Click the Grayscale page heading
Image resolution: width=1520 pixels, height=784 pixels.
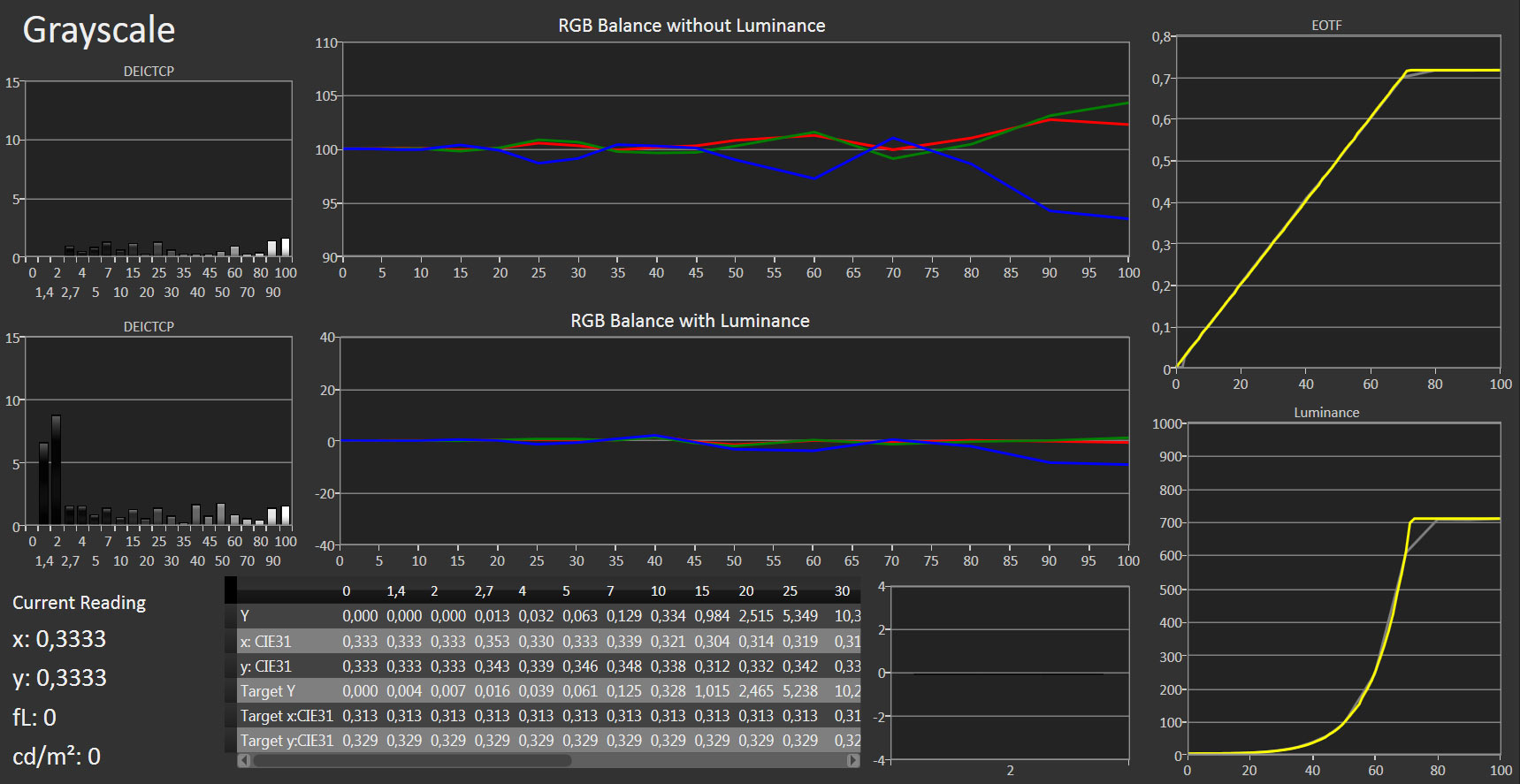click(99, 30)
